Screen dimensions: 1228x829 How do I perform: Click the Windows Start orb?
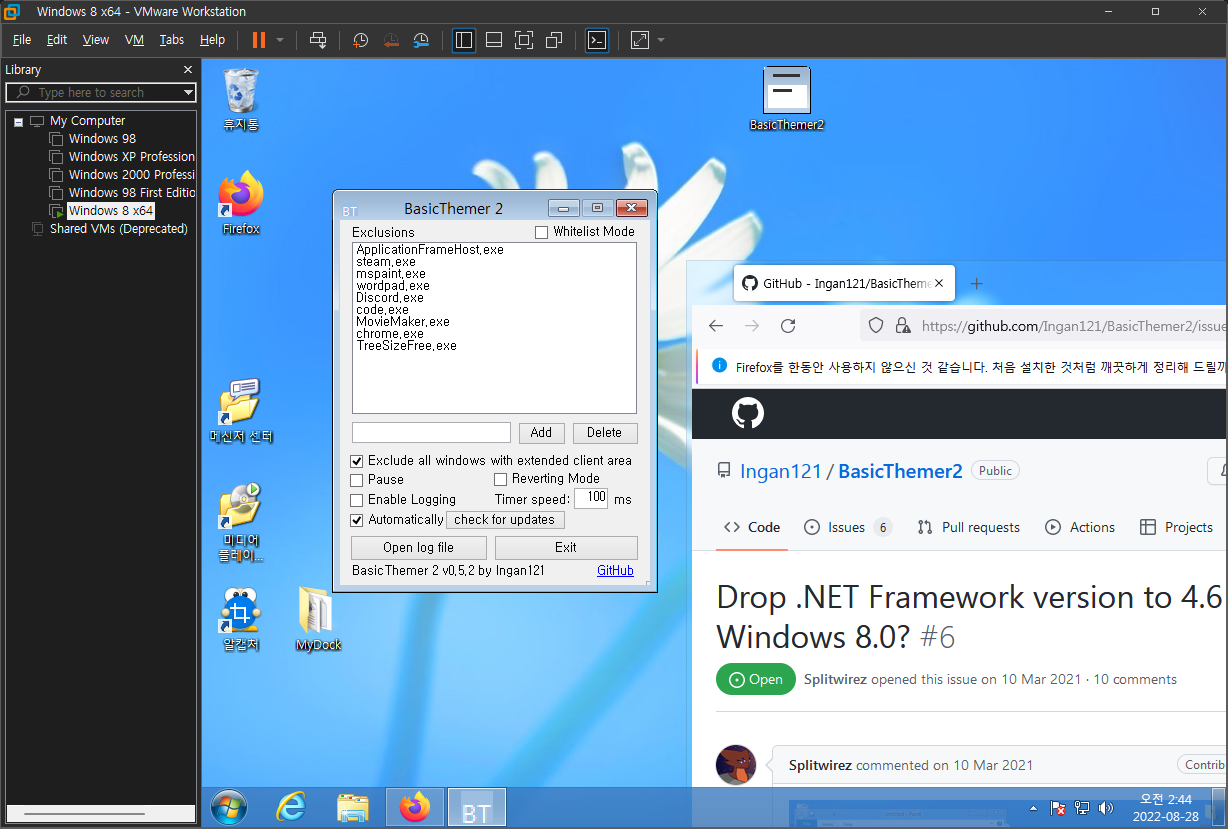(229, 807)
